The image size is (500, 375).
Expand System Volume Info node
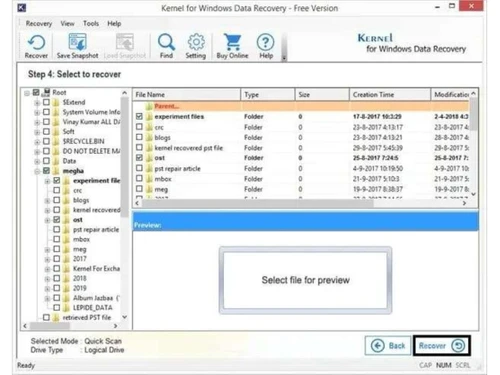click(x=37, y=113)
